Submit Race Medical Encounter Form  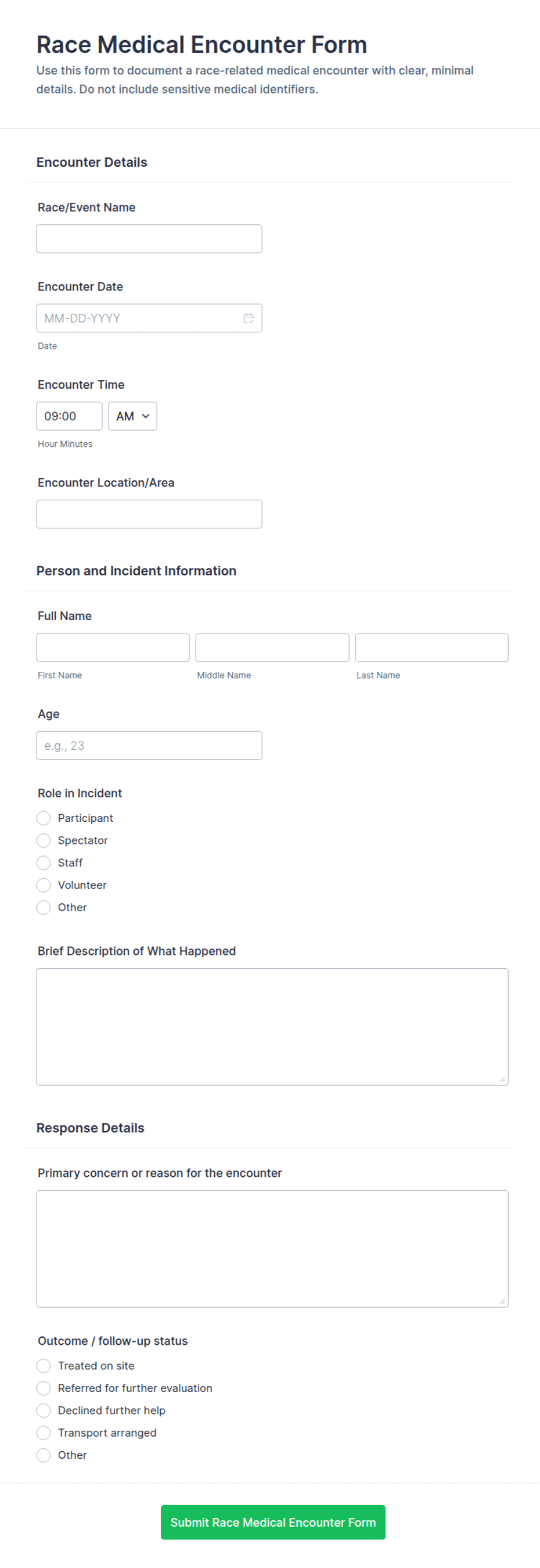point(273,1522)
